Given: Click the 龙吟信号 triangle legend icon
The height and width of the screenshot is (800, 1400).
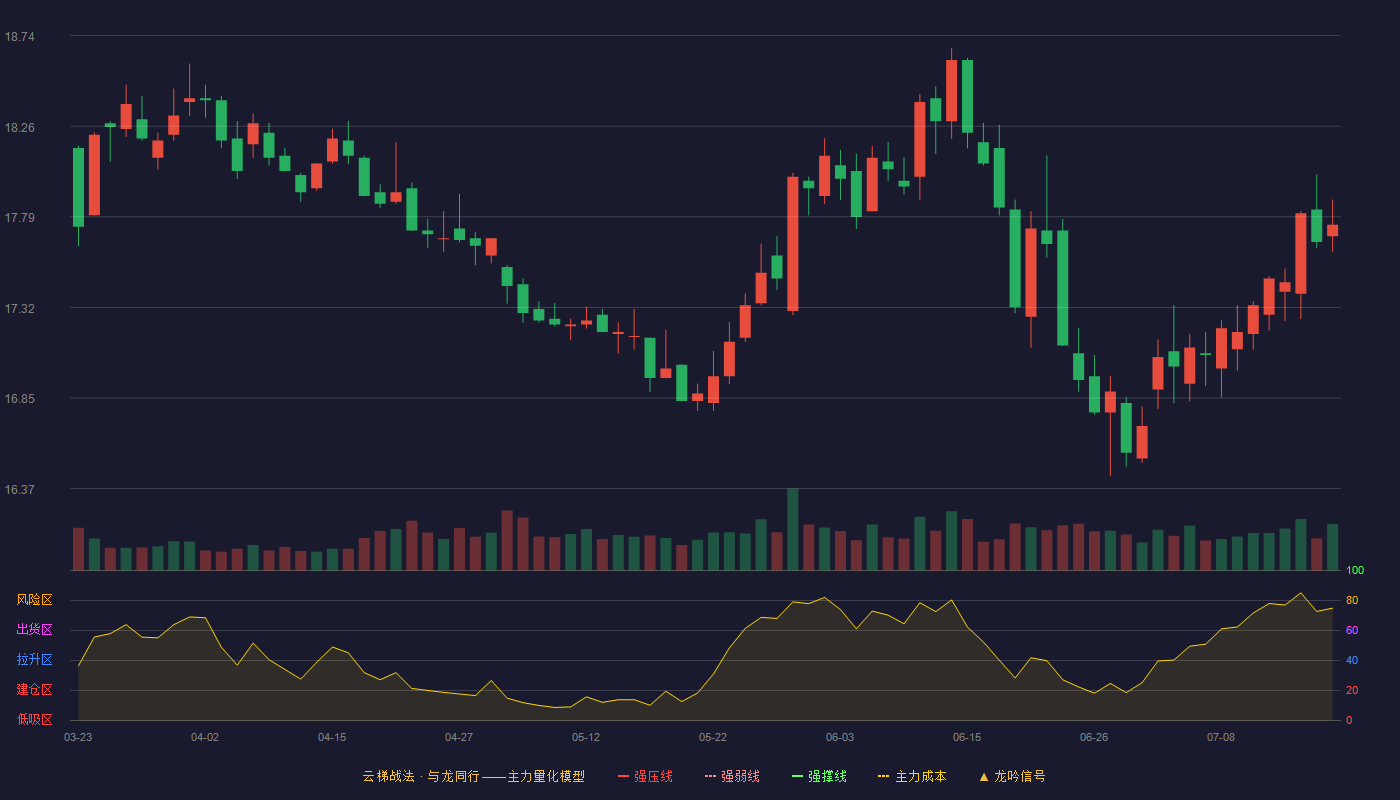Looking at the screenshot, I should click(984, 776).
